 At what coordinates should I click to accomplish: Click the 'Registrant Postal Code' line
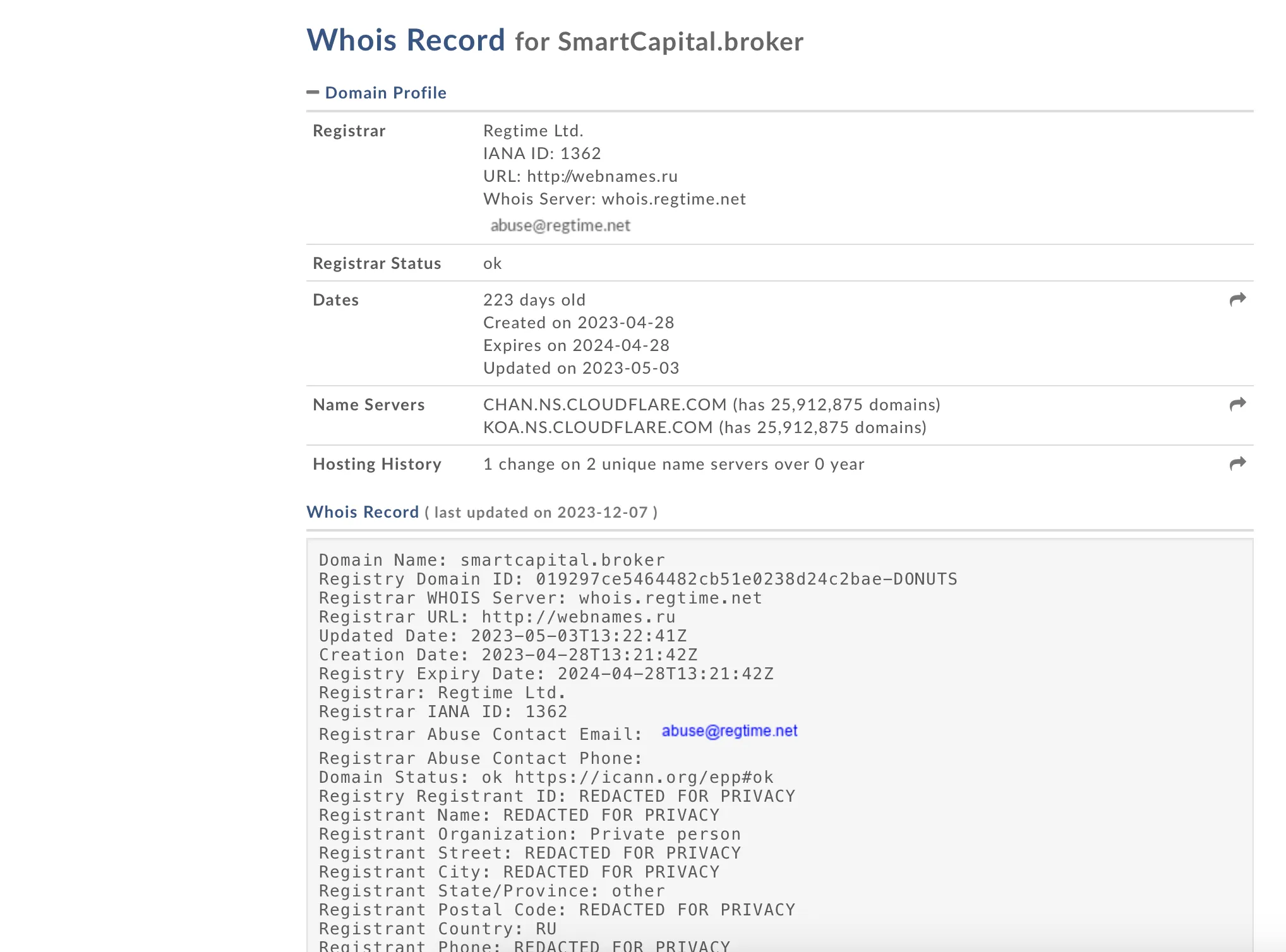point(556,910)
